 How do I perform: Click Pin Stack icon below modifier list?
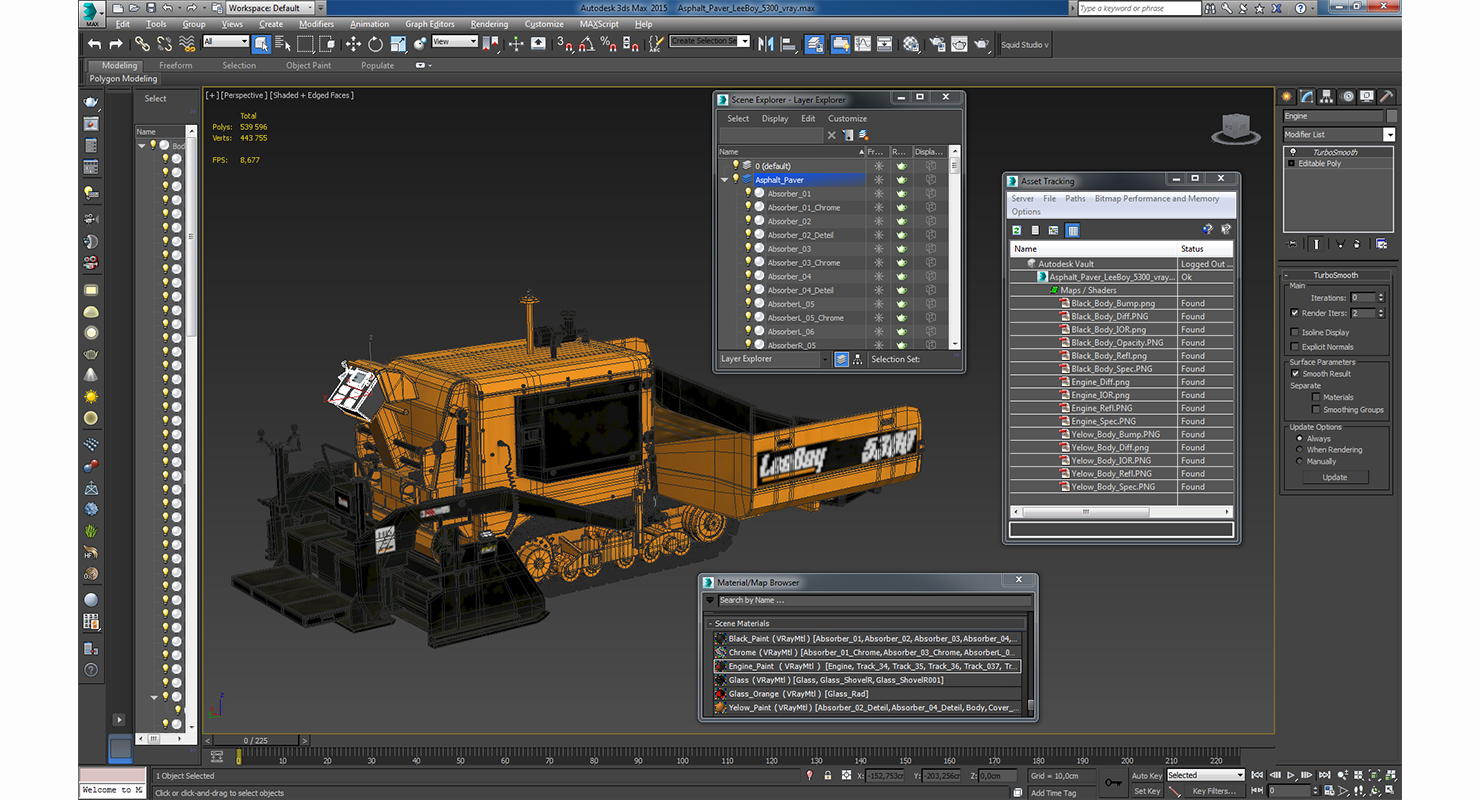pyautogui.click(x=1293, y=243)
